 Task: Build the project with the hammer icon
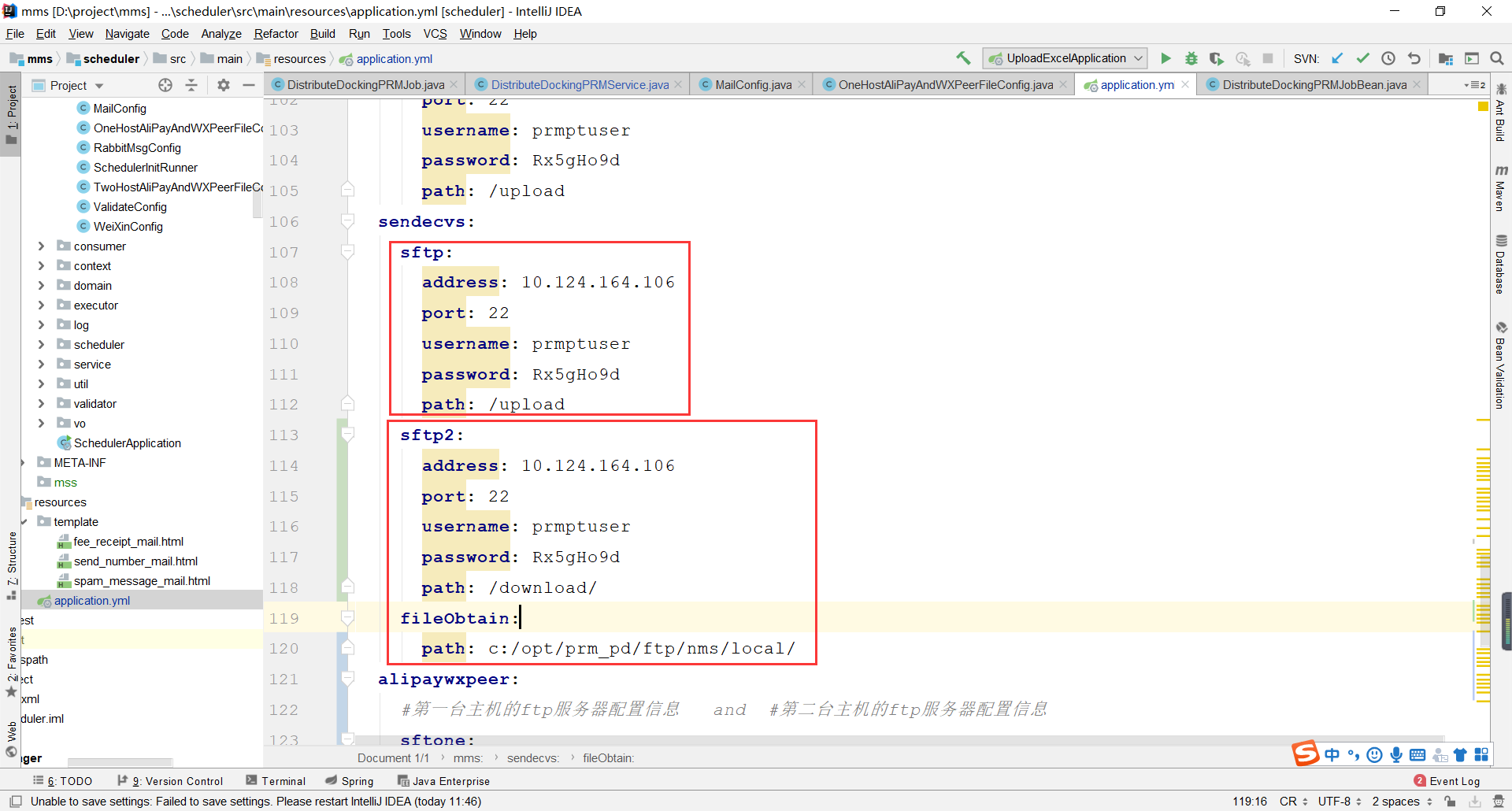point(963,58)
